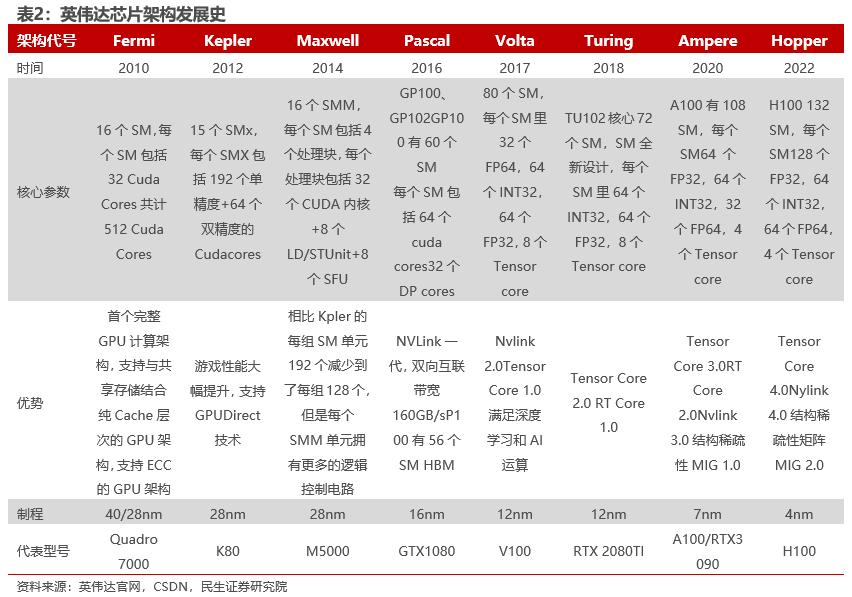This screenshot has width=852, height=597.
Task: Click Hopper advantage cell with MIG 2.0
Action: 799,403
